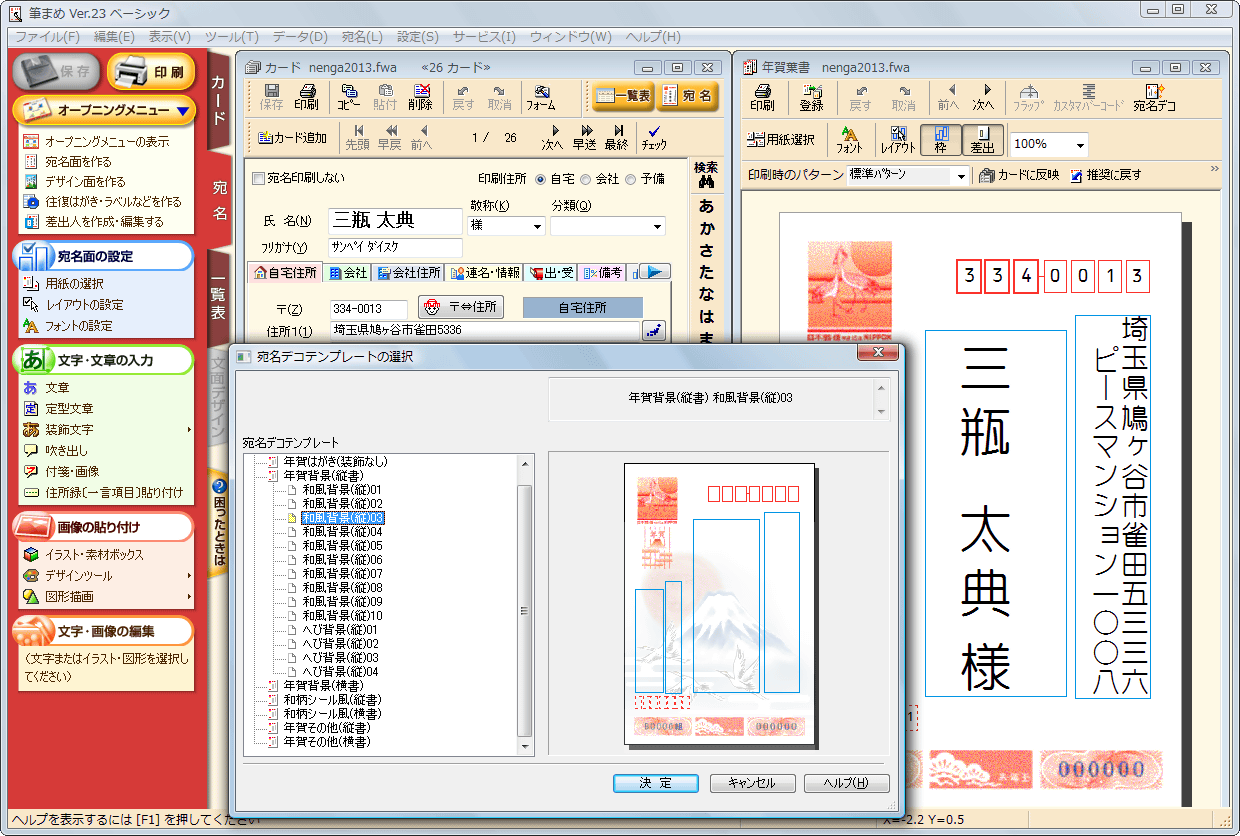The image size is (1240, 836).
Task: Open the ファイル(F) menu
Action: click(x=47, y=37)
